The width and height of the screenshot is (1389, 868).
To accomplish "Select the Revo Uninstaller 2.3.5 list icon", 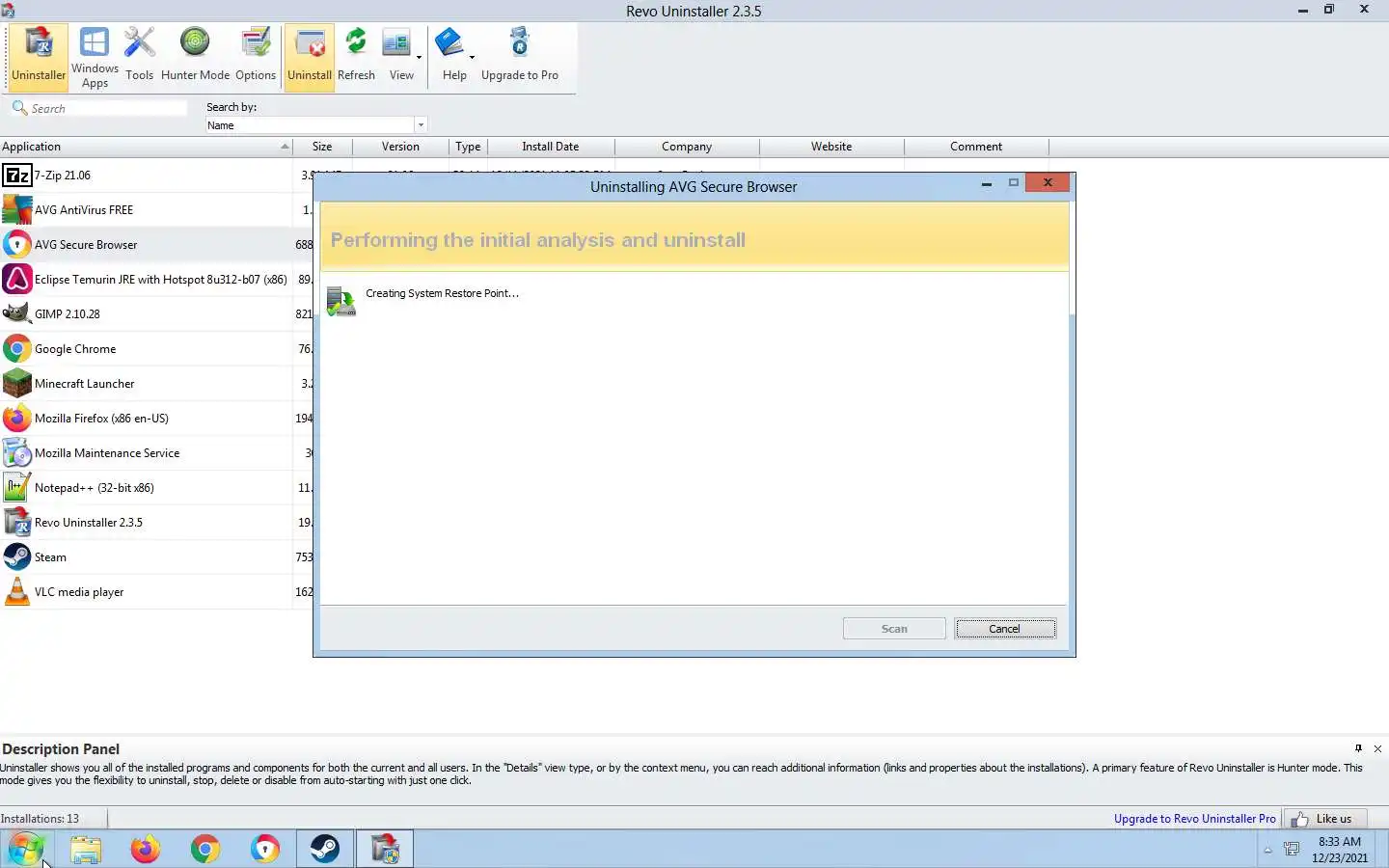I will [16, 523].
